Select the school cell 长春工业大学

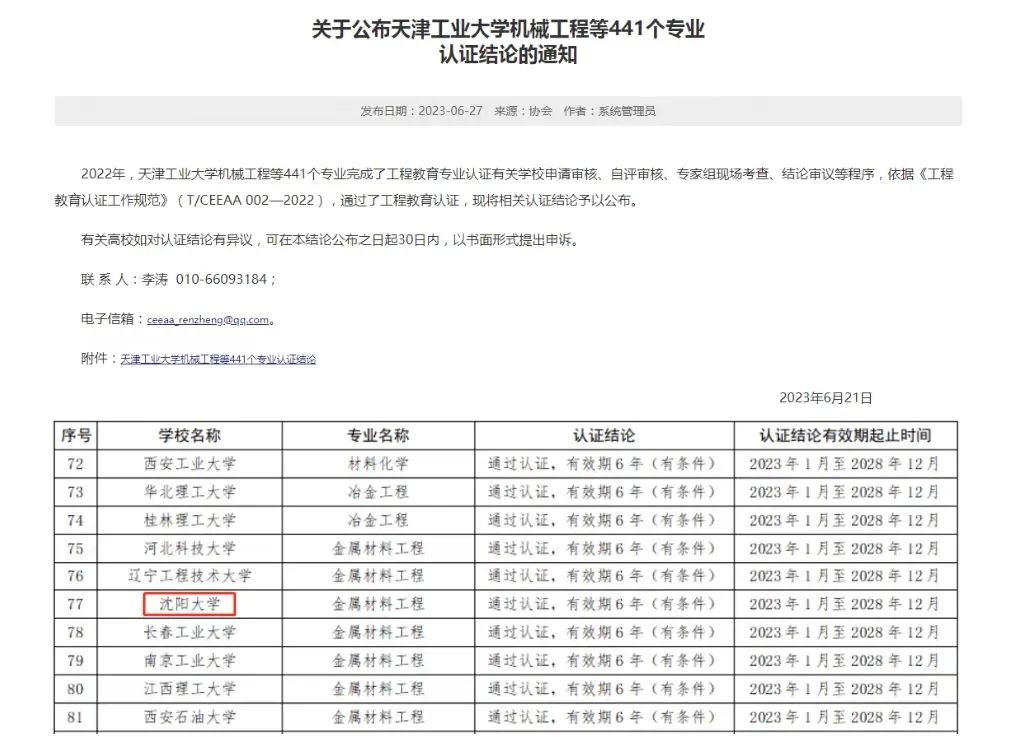click(x=190, y=632)
